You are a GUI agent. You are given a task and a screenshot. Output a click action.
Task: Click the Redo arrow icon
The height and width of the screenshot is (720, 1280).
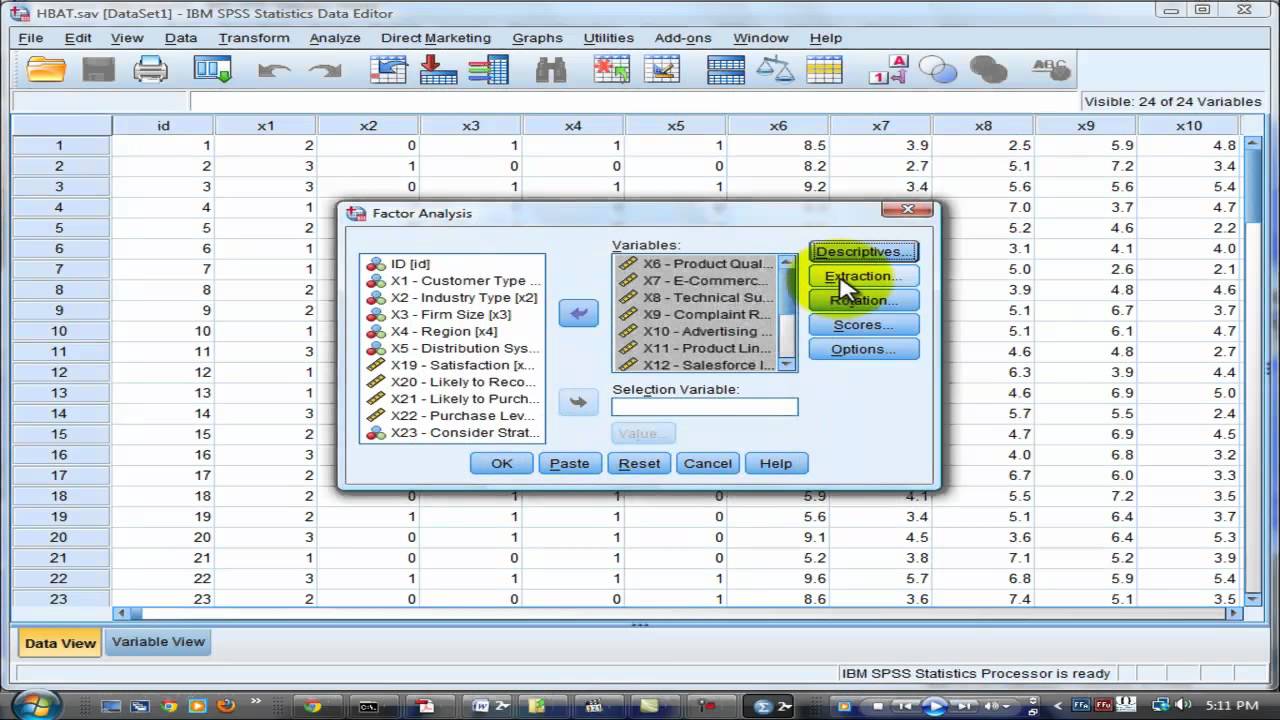pos(325,70)
